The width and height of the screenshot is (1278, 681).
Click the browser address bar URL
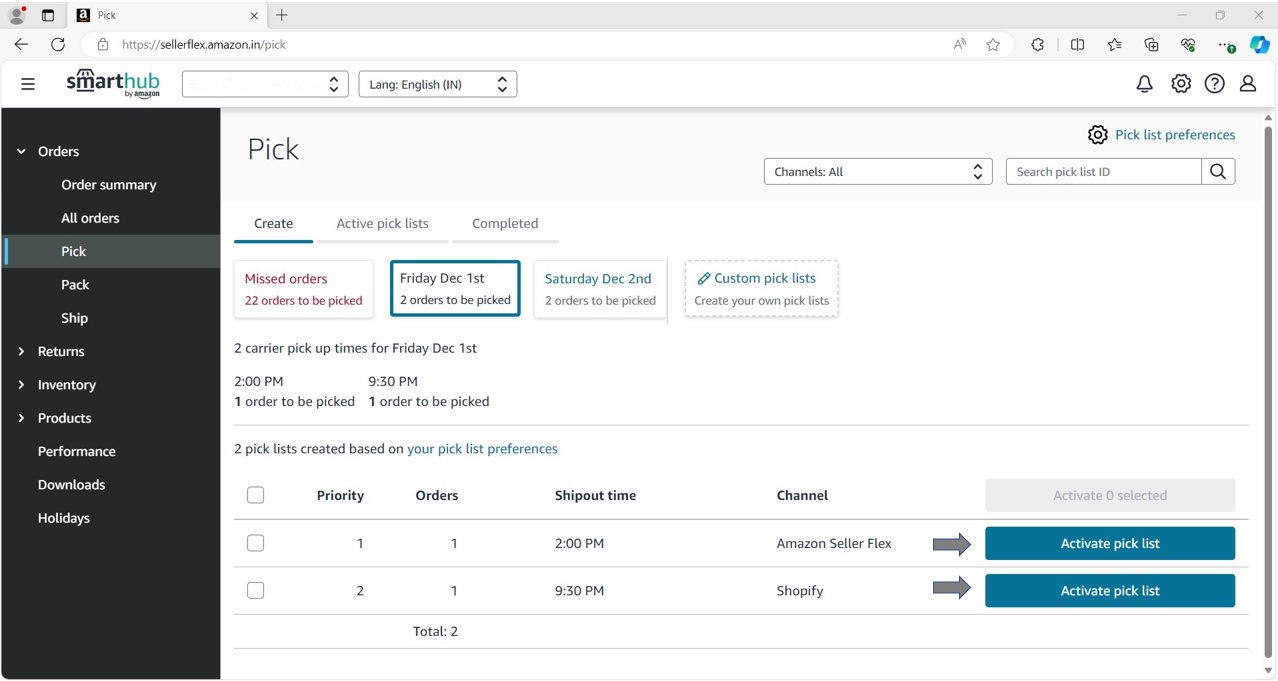pyautogui.click(x=204, y=44)
